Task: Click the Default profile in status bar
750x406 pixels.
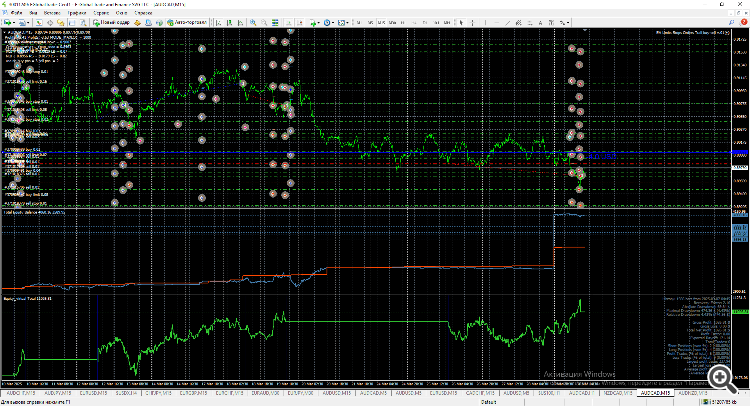Action: pyautogui.click(x=488, y=402)
